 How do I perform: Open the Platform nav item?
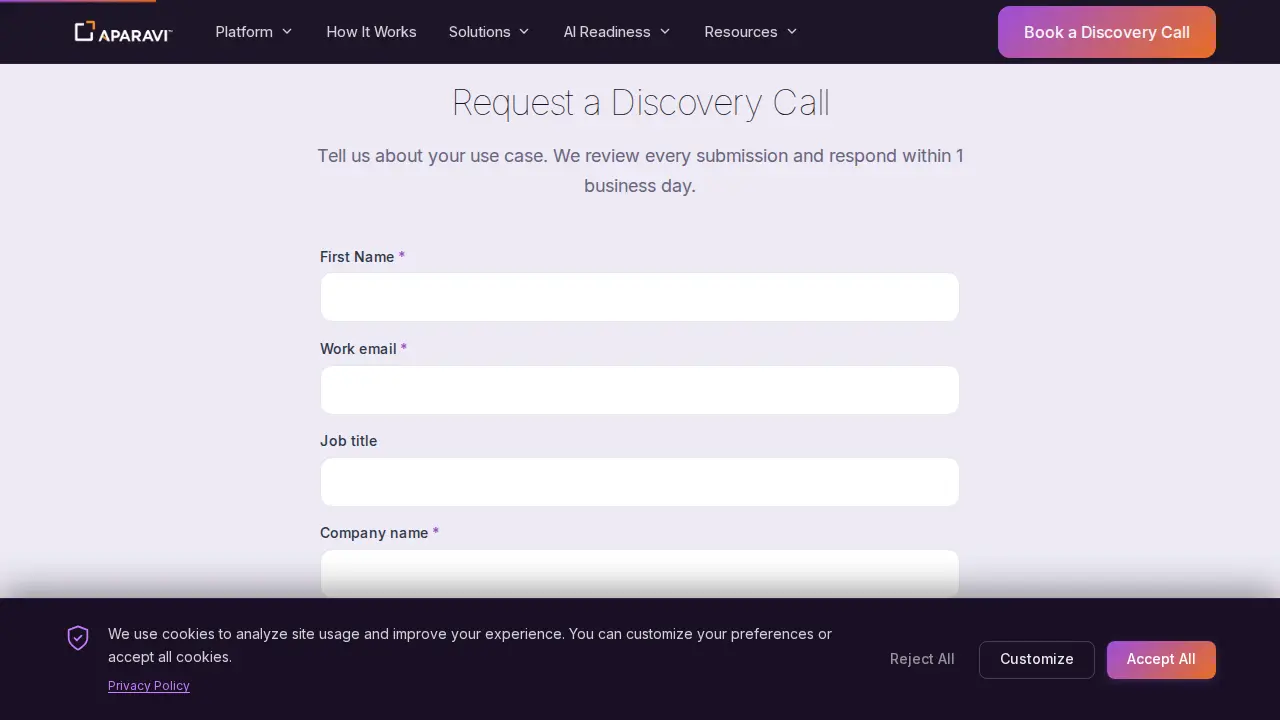(x=244, y=32)
